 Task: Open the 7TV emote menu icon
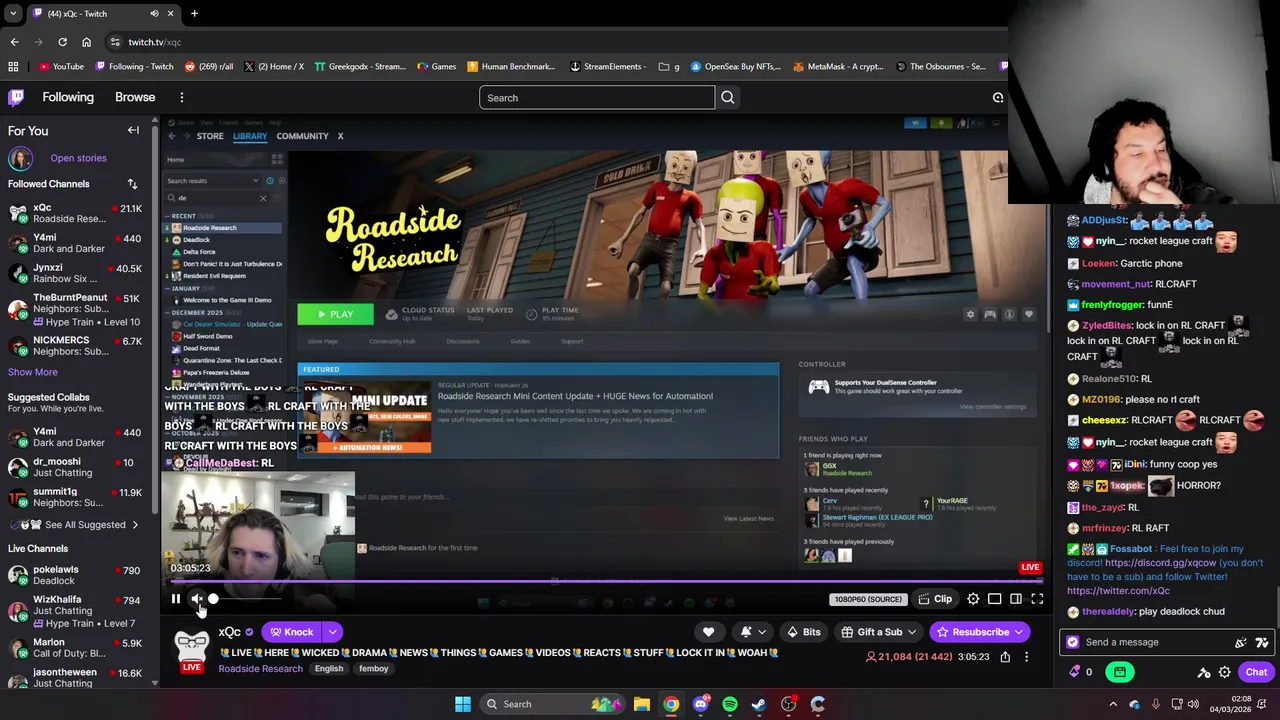(x=1261, y=642)
